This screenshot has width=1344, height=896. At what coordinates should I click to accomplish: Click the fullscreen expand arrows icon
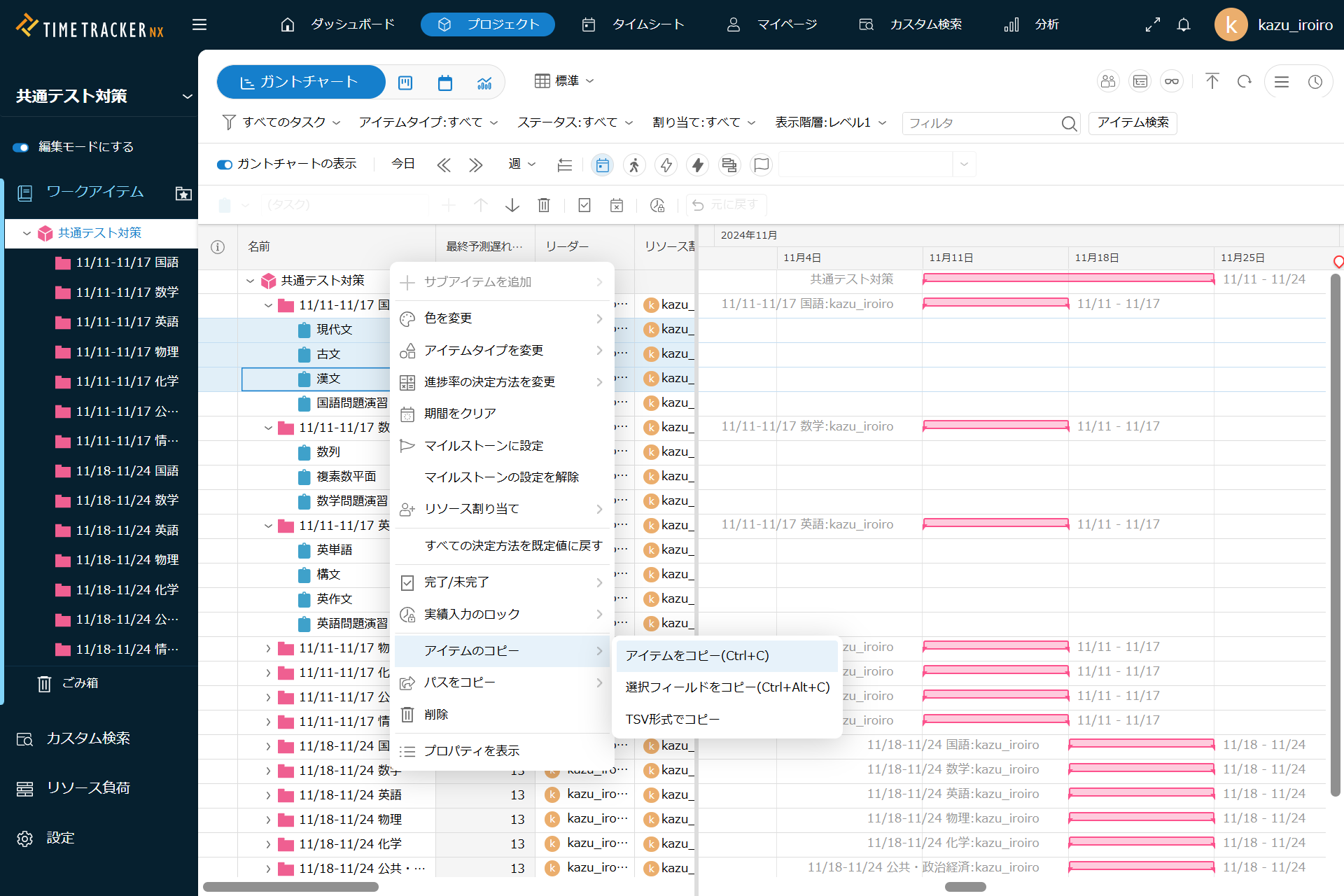tap(1152, 25)
